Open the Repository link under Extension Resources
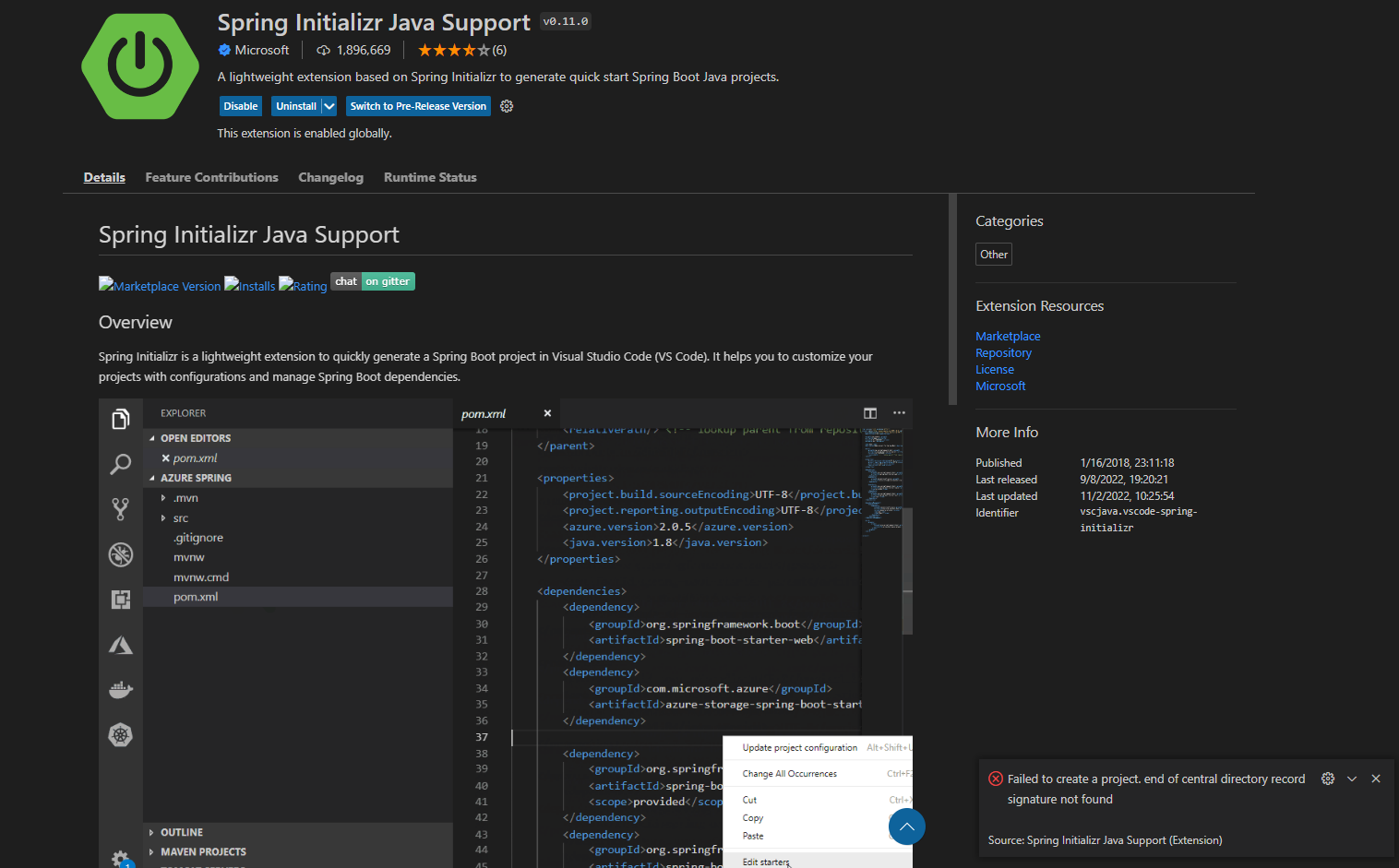Viewport: 1399px width, 868px height. pos(1003,352)
